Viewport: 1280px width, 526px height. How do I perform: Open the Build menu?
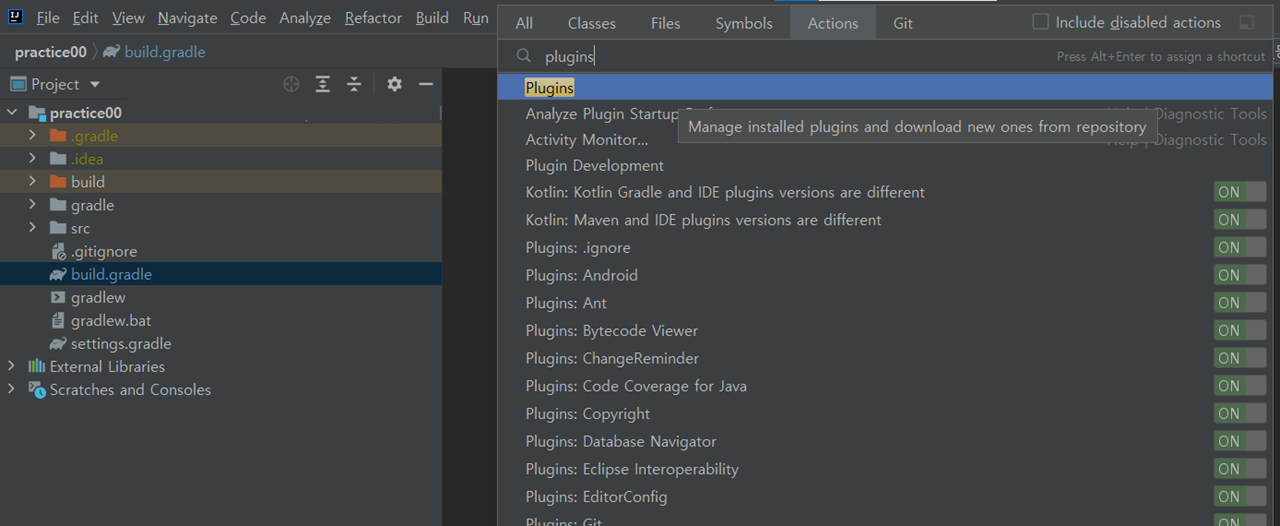[x=432, y=18]
